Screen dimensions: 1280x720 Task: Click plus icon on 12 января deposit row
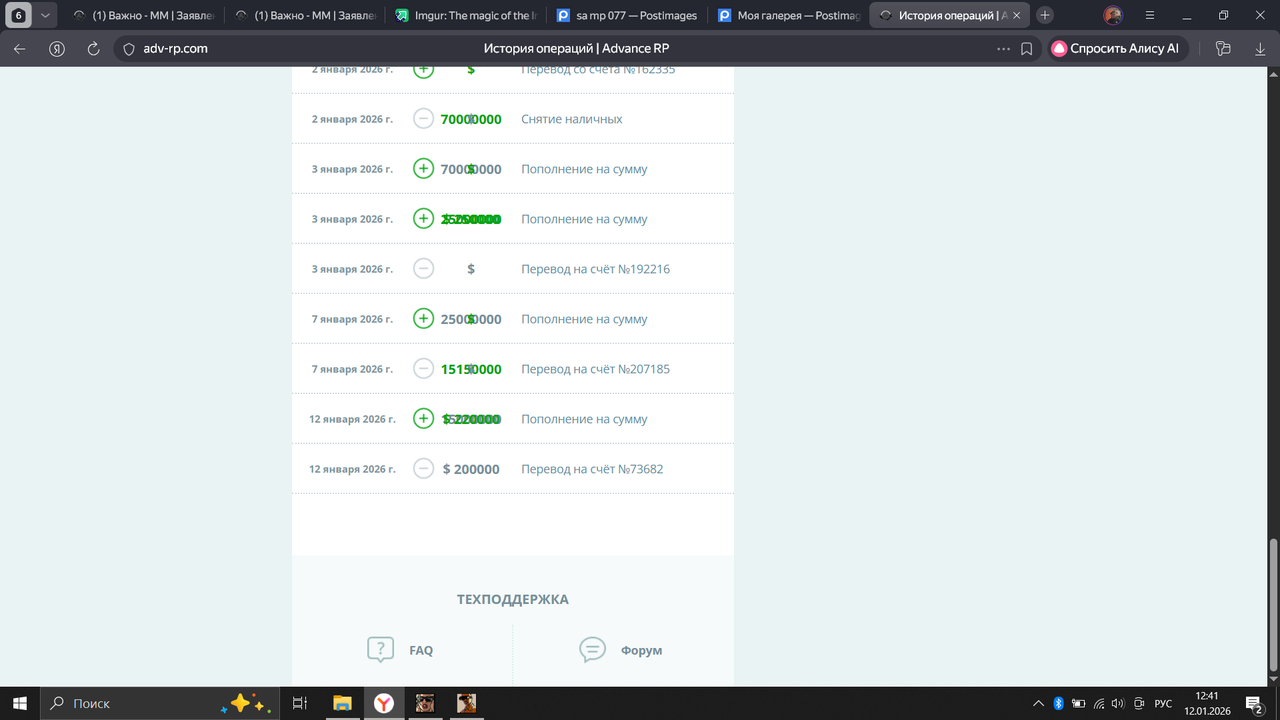click(423, 419)
